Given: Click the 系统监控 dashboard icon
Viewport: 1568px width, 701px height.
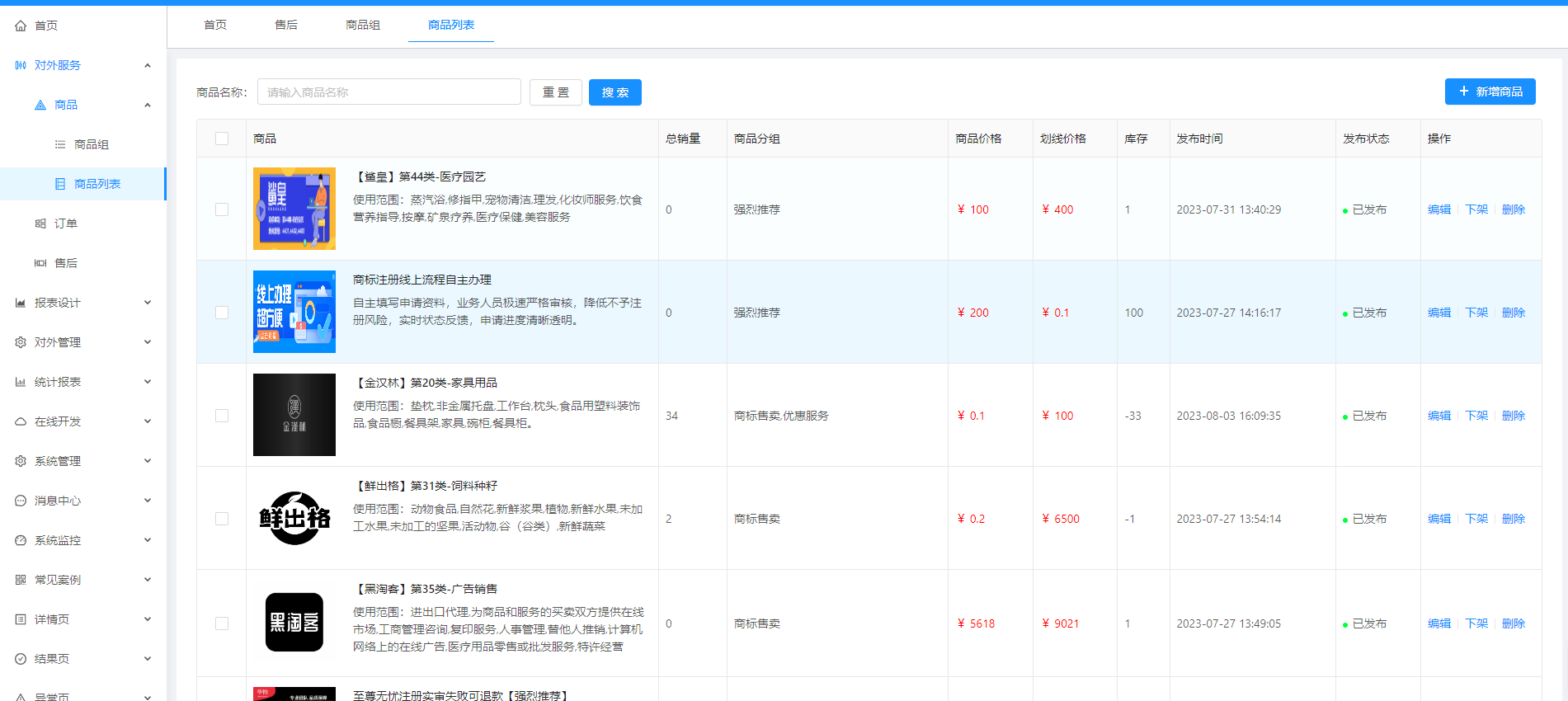Looking at the screenshot, I should coord(21,540).
